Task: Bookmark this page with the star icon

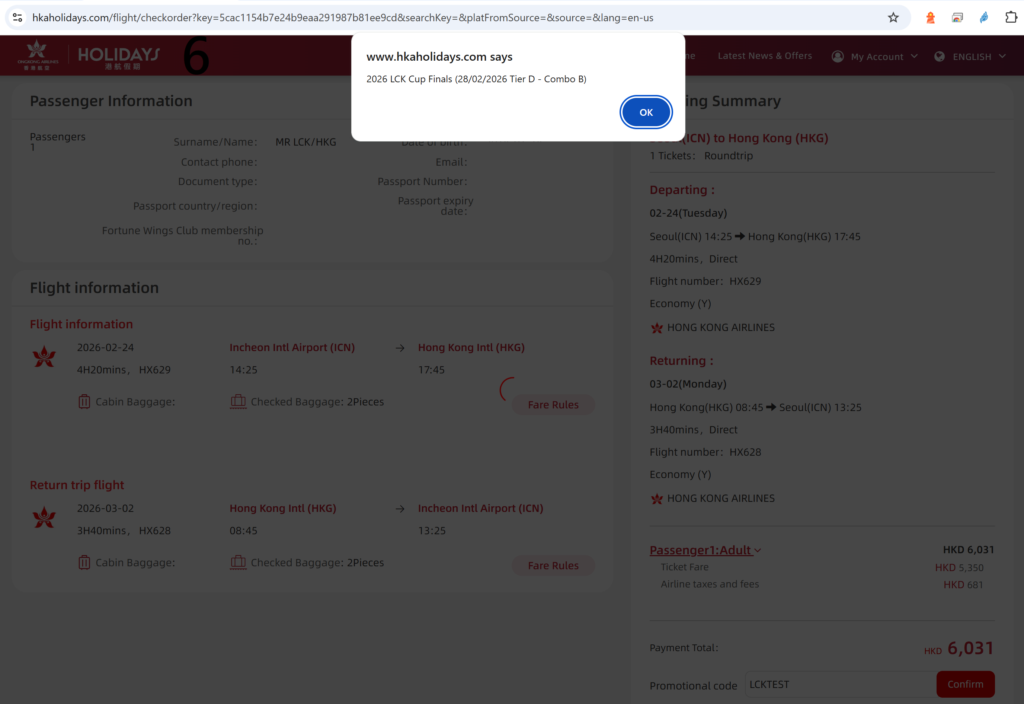Action: [x=893, y=17]
